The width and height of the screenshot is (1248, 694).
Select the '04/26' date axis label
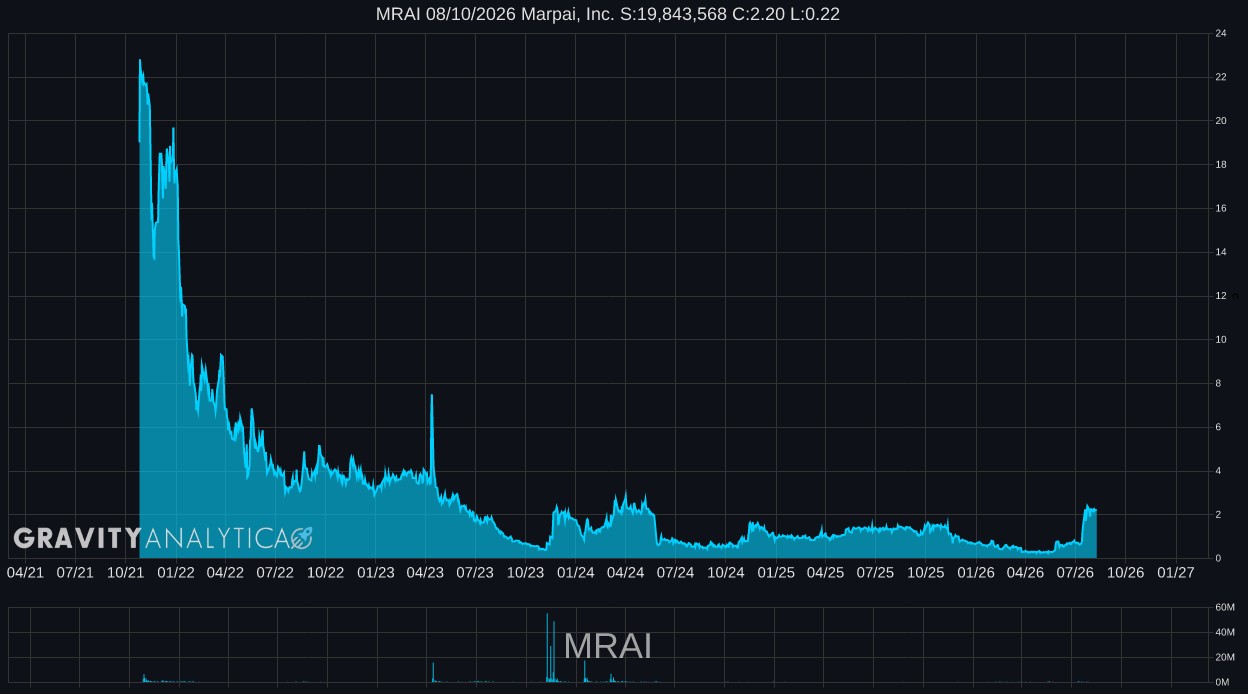tap(1025, 572)
